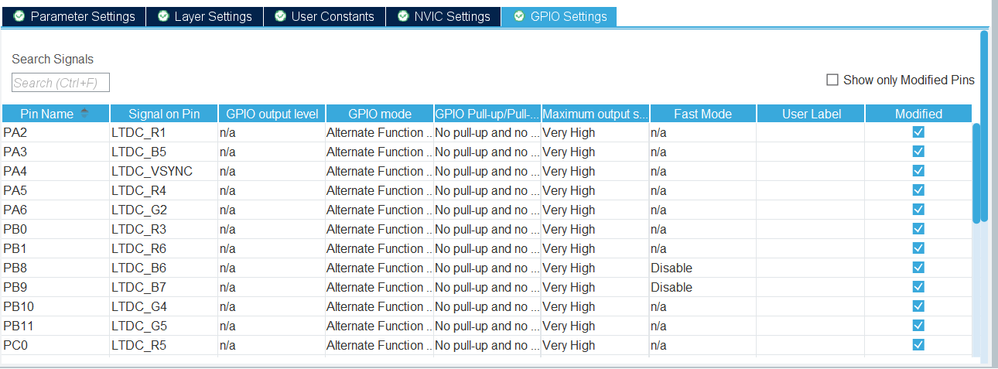Toggle the Modified checkbox for PC0
998x369 pixels.
point(918,345)
